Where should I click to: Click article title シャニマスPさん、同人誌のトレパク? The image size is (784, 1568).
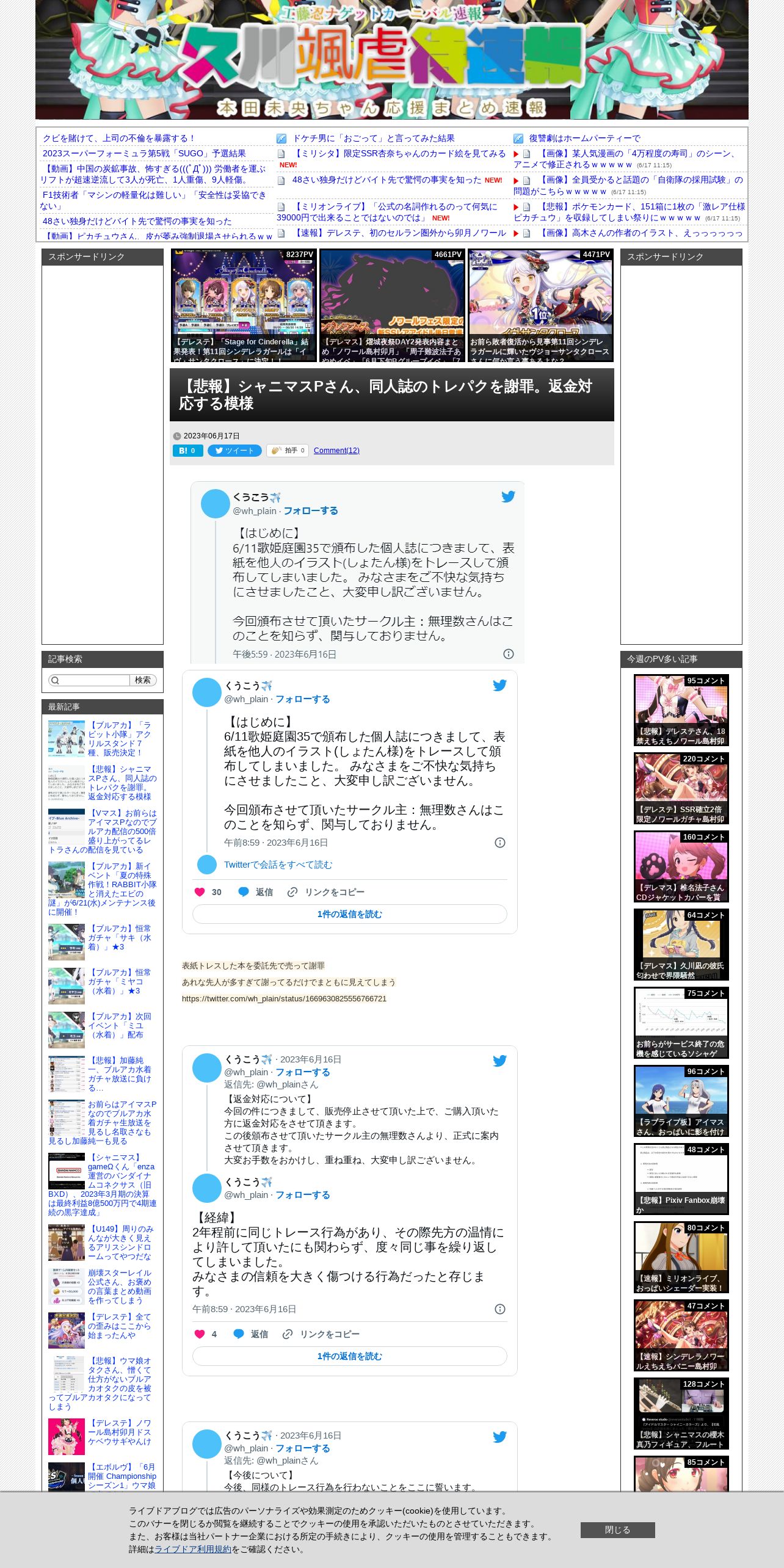coord(385,394)
